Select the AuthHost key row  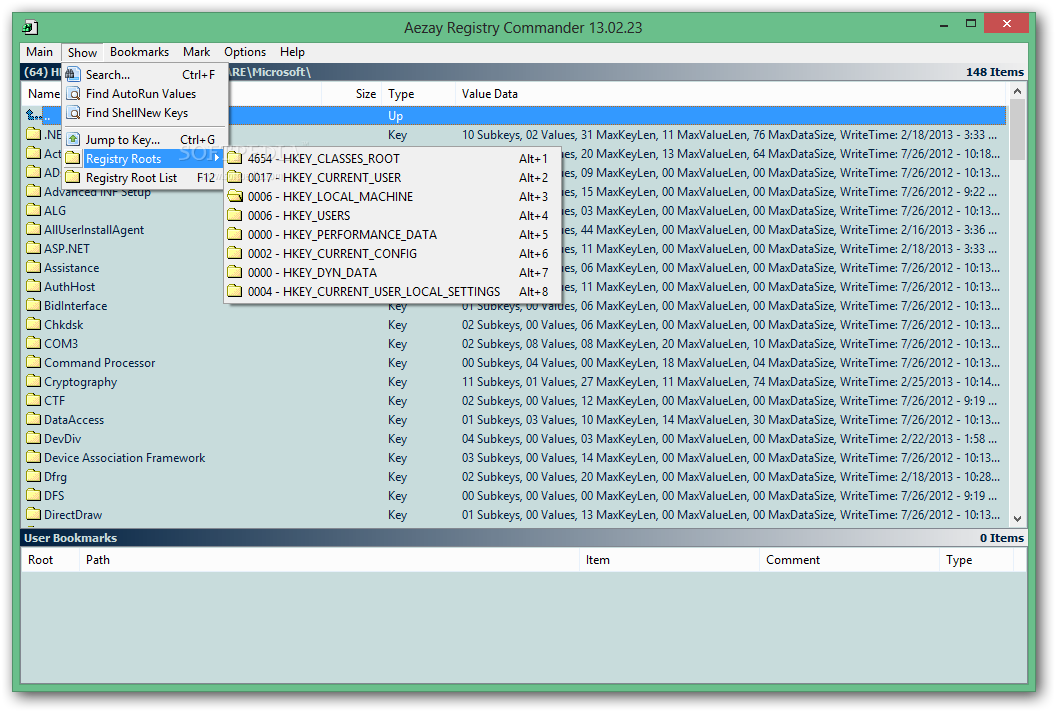click(x=515, y=287)
